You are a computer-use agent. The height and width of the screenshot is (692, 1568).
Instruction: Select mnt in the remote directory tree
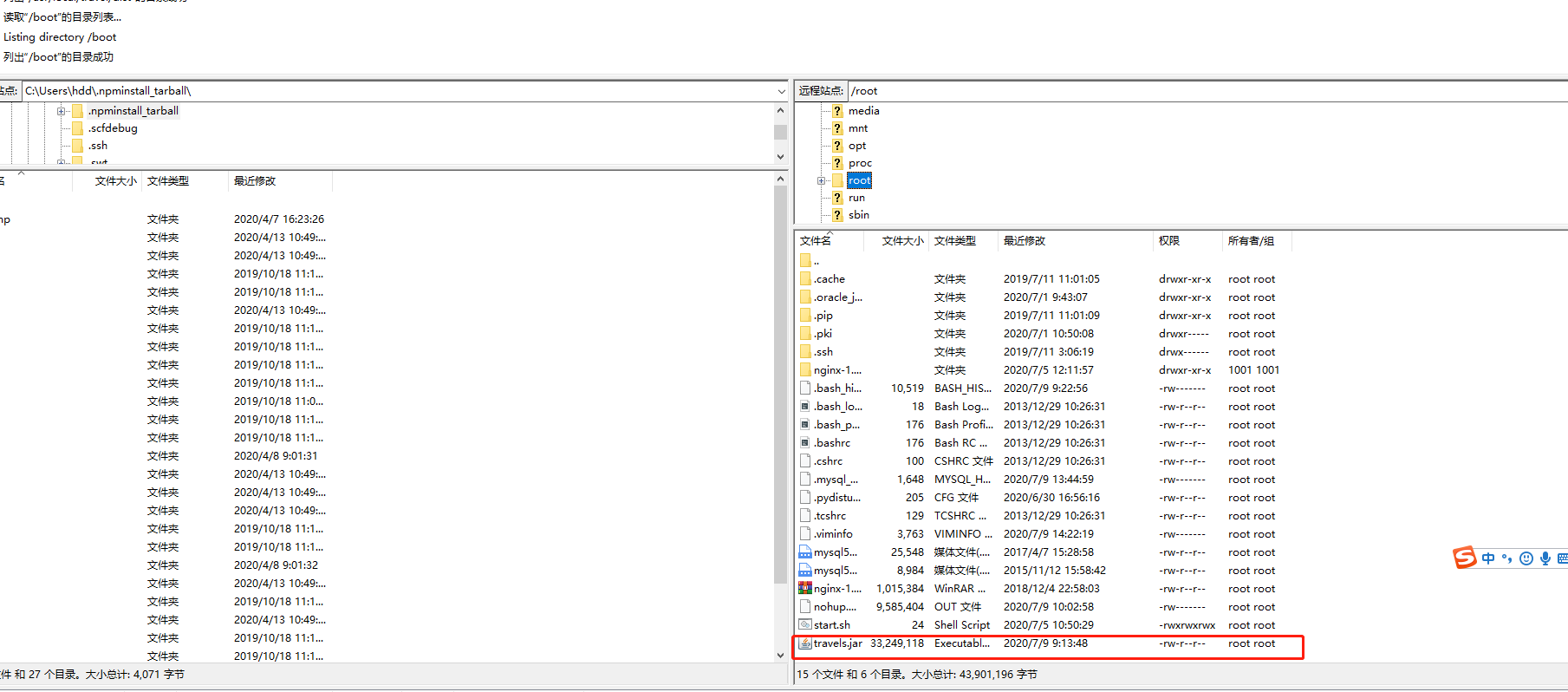(x=858, y=128)
